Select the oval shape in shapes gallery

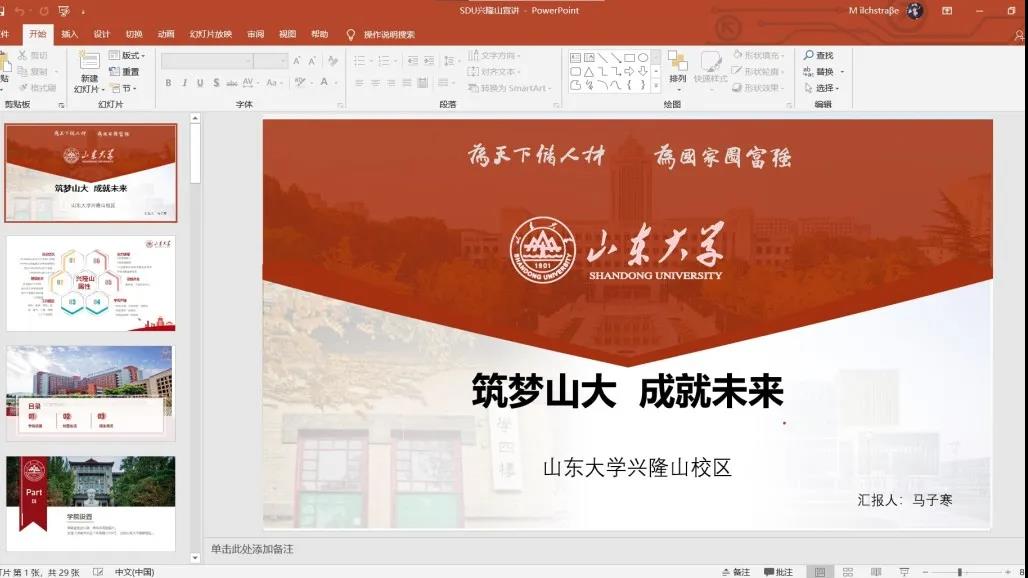click(x=643, y=58)
